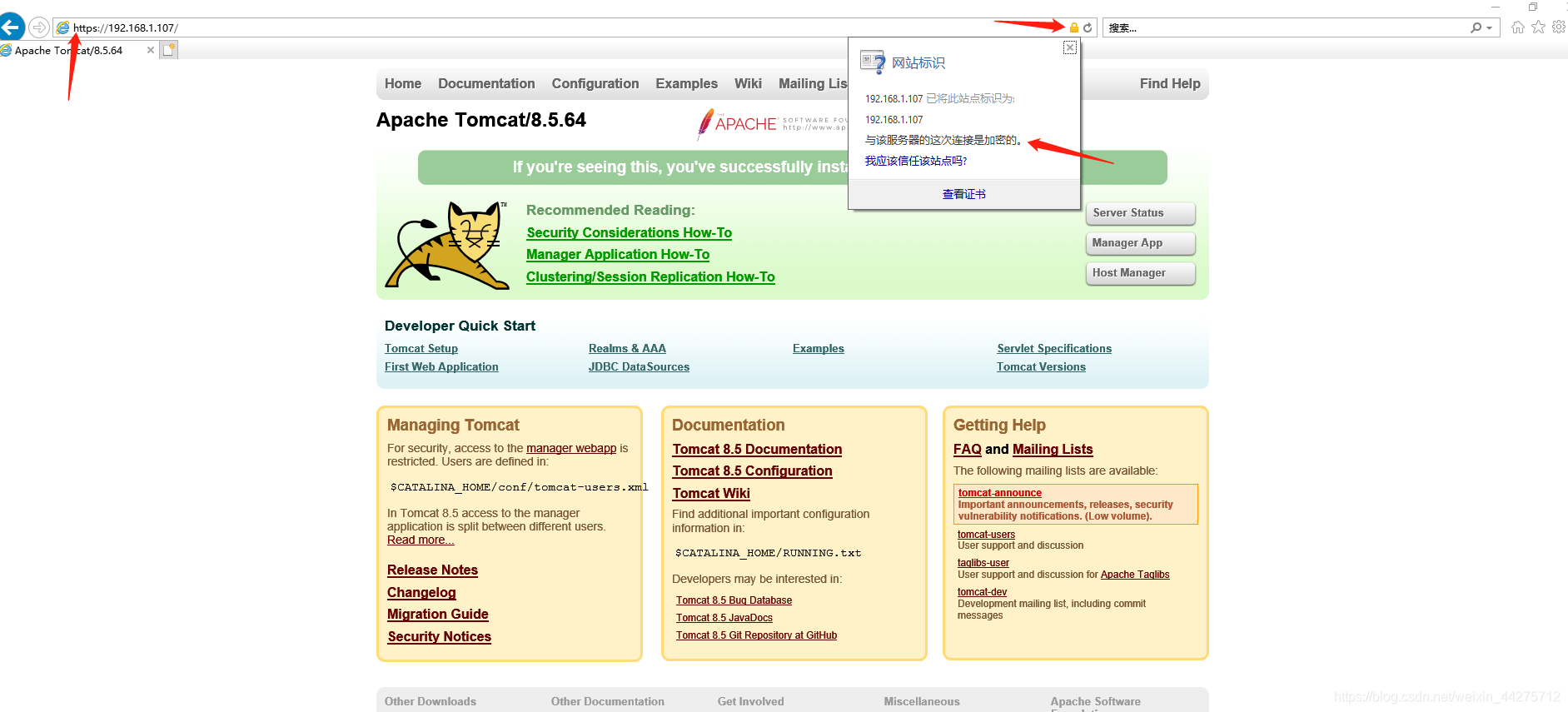
Task: Close the Apache Tomcat/8.5.64 tab
Action: pos(151,50)
